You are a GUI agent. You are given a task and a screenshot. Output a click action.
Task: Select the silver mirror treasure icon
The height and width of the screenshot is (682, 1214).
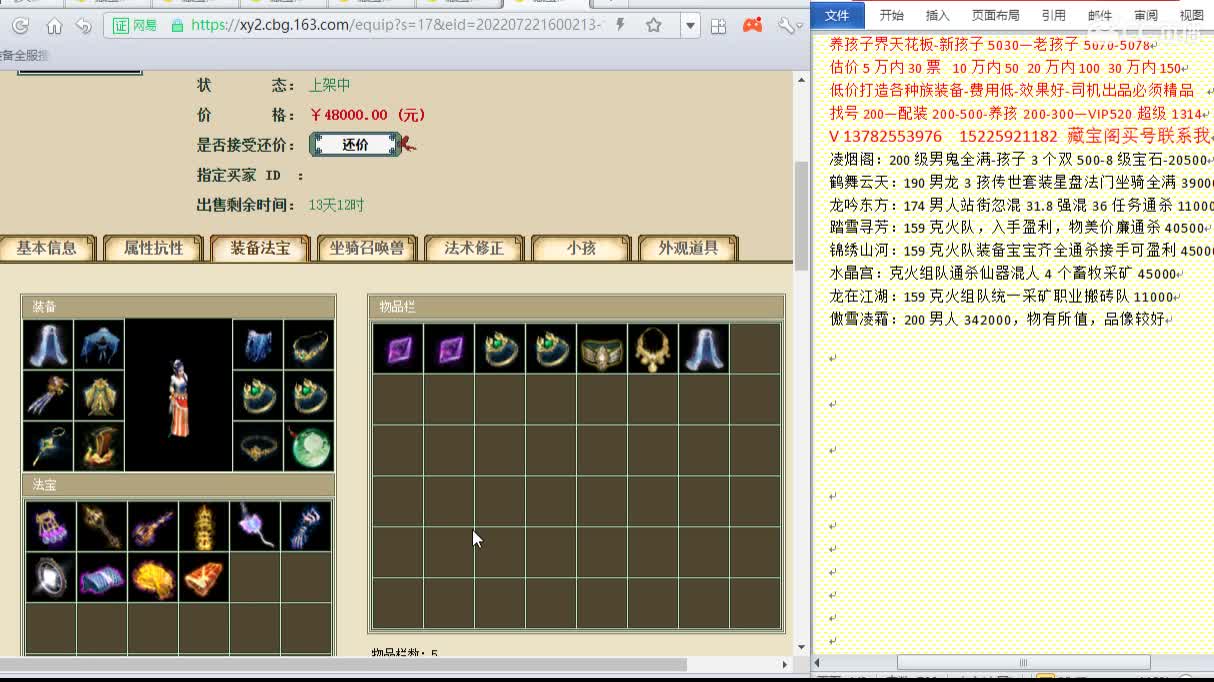pyautogui.click(x=50, y=578)
